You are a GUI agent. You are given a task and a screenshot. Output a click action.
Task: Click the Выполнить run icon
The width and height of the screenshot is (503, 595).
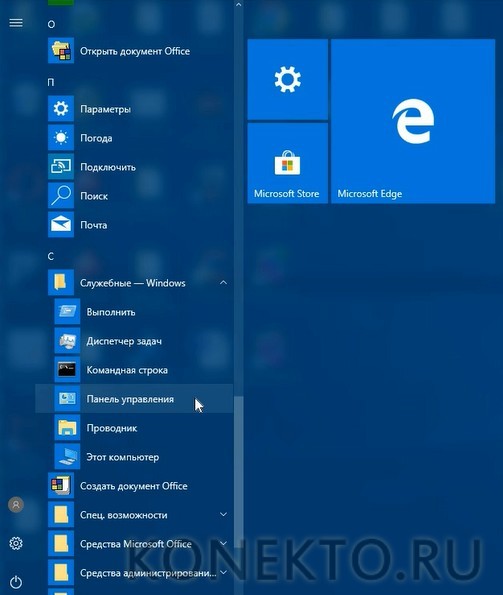[67, 312]
